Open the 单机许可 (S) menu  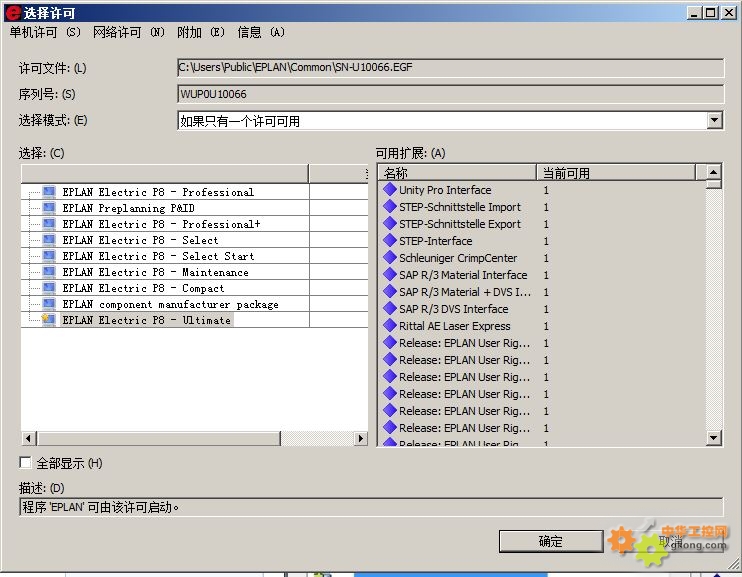tap(45, 32)
